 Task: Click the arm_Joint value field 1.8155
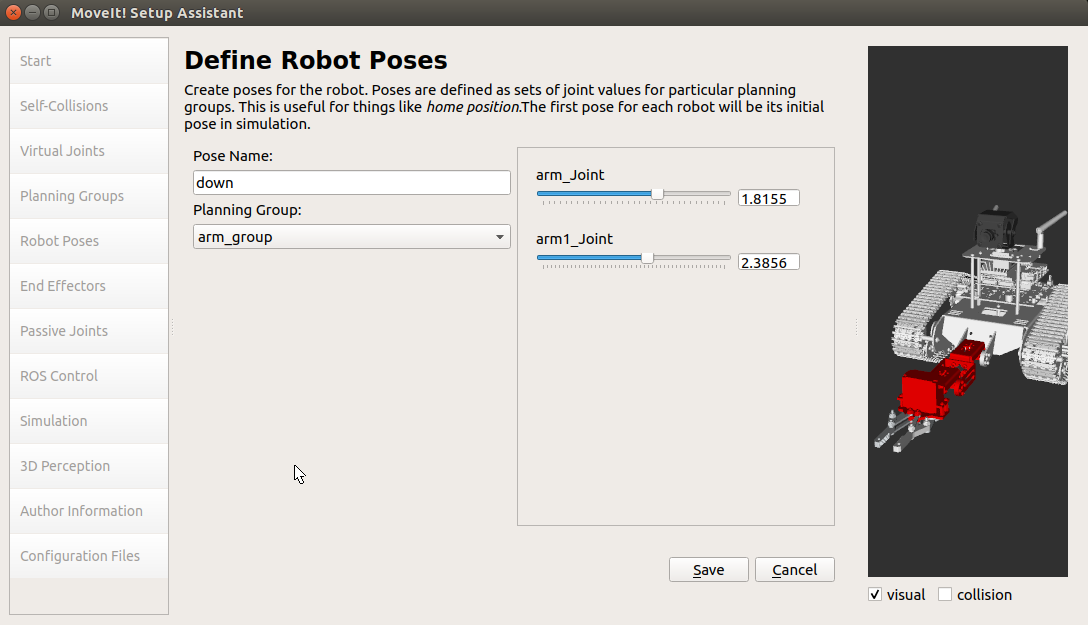(x=769, y=198)
